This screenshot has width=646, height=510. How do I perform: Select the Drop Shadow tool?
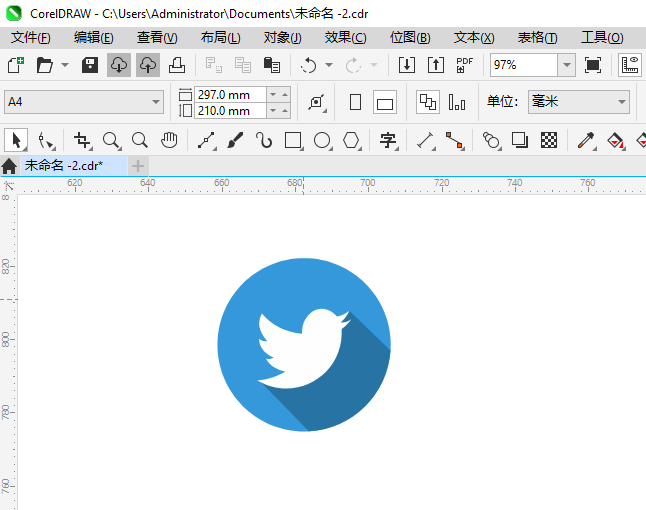click(520, 140)
